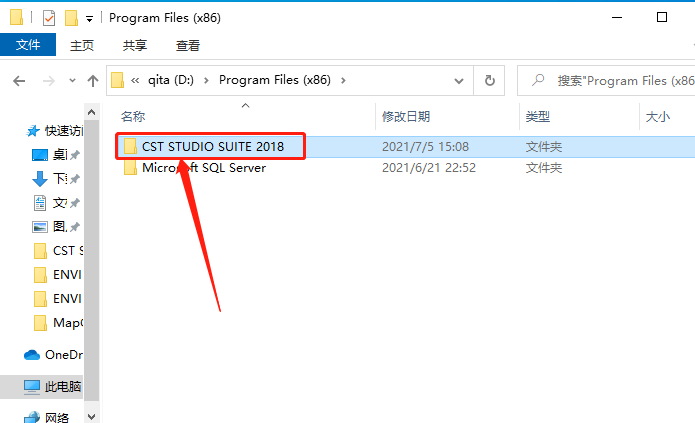Open the 共享 ribbon tab
This screenshot has width=695, height=423.
pyautogui.click(x=135, y=46)
